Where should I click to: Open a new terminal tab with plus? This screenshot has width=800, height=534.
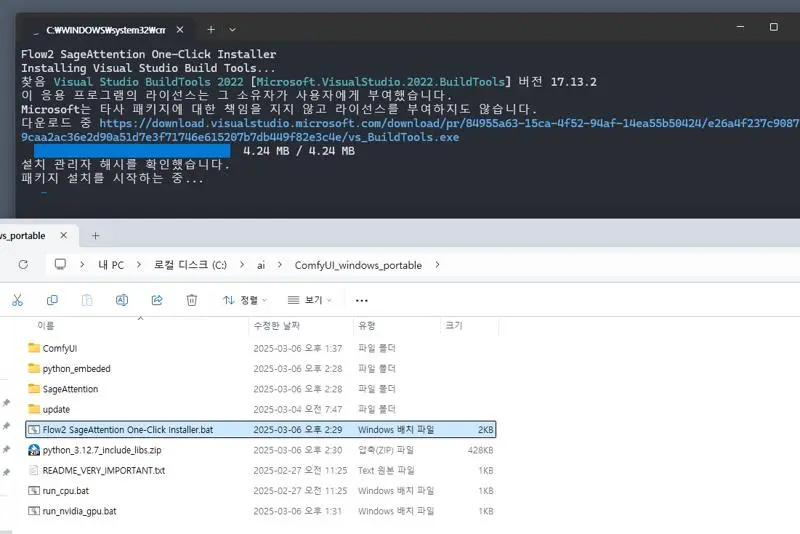tap(211, 30)
